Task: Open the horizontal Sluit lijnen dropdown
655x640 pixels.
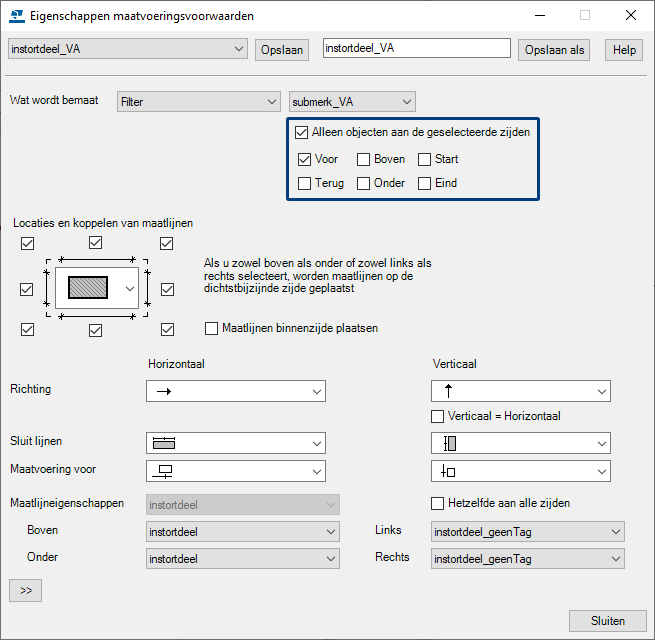Action: pyautogui.click(x=236, y=443)
